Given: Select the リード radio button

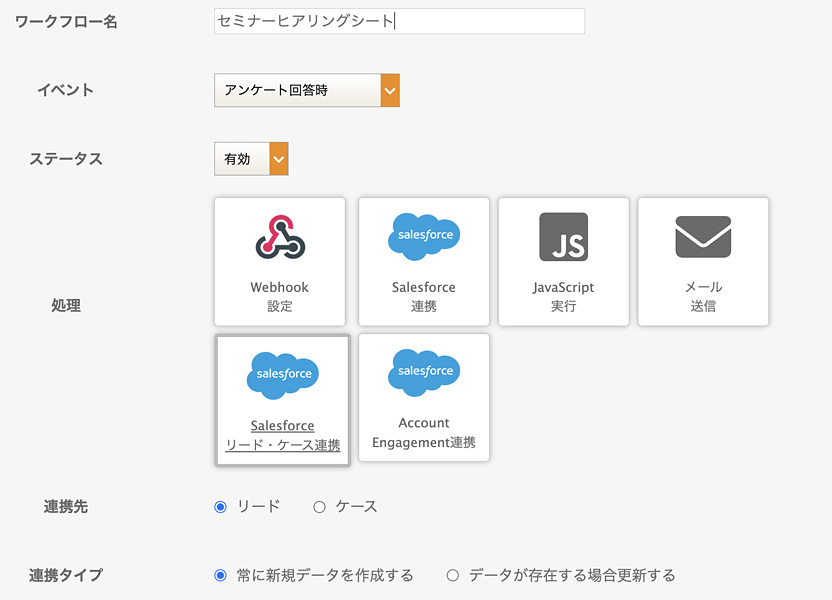Looking at the screenshot, I should tap(220, 507).
